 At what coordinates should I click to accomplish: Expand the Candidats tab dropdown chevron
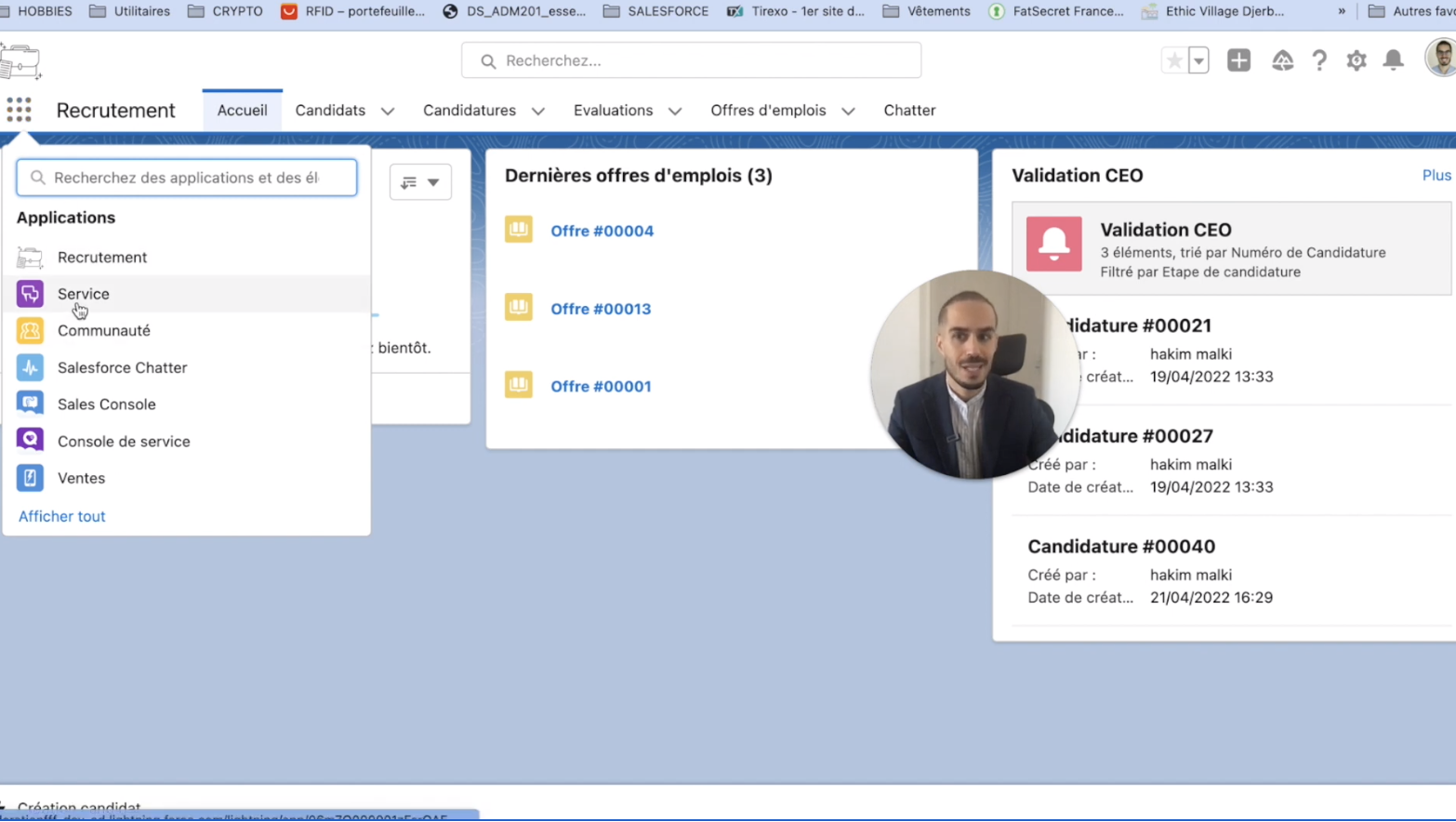click(x=388, y=111)
